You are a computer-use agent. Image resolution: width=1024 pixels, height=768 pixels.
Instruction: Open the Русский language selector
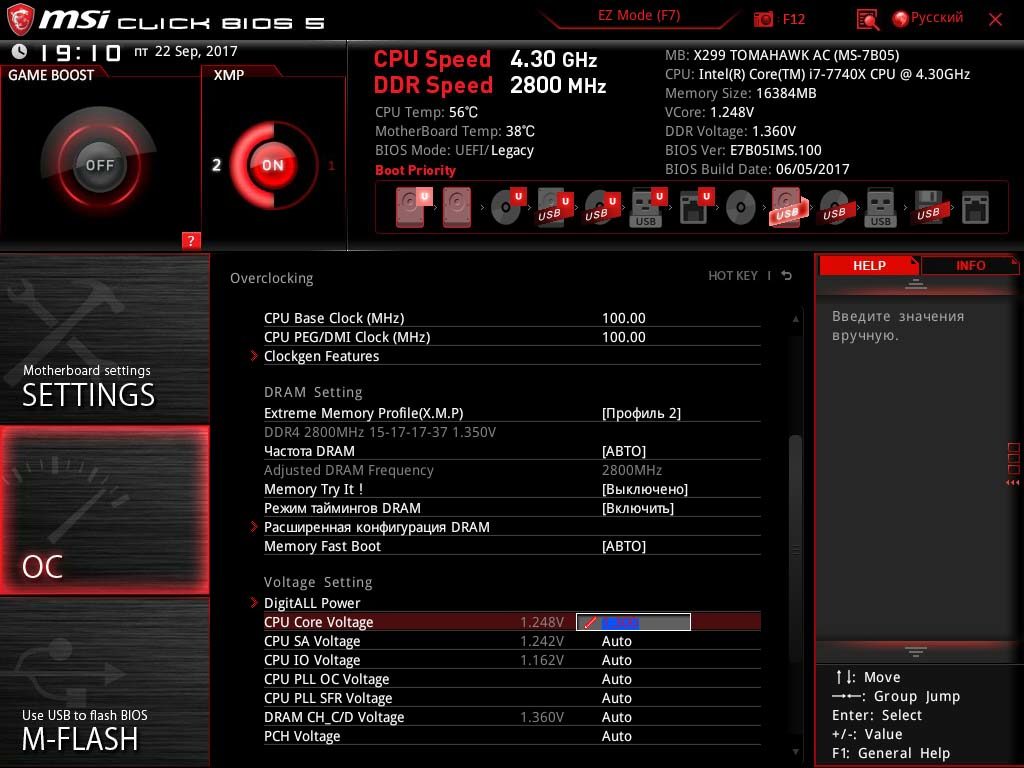pos(928,18)
